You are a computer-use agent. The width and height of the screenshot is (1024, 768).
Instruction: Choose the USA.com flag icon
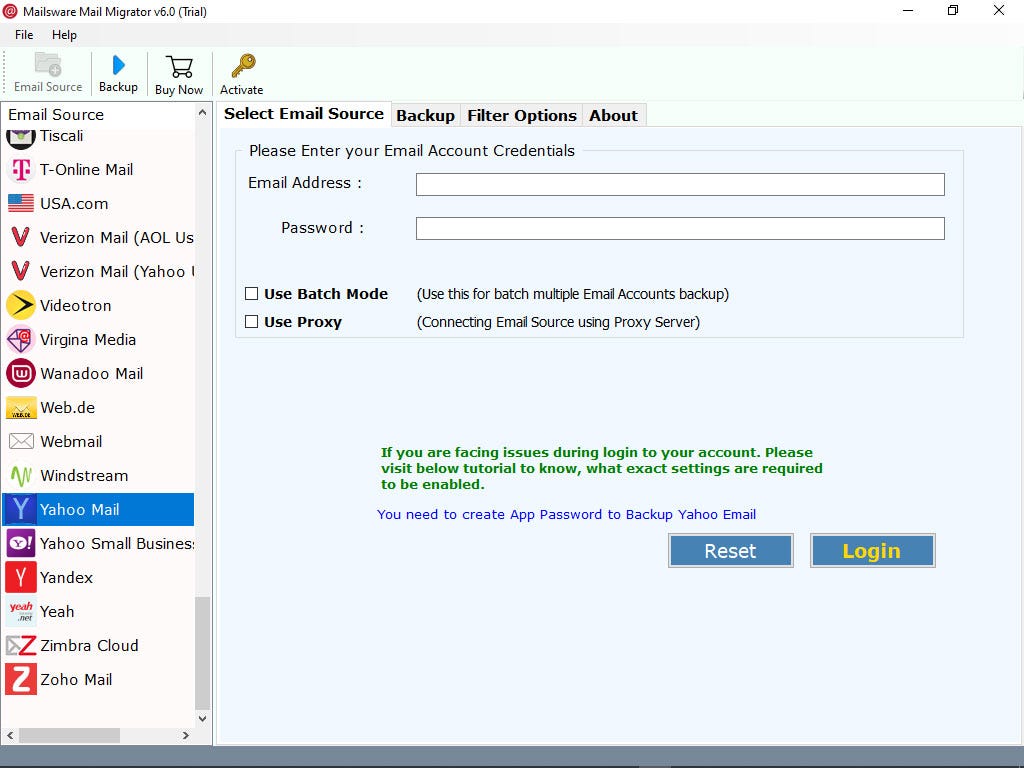(x=21, y=204)
